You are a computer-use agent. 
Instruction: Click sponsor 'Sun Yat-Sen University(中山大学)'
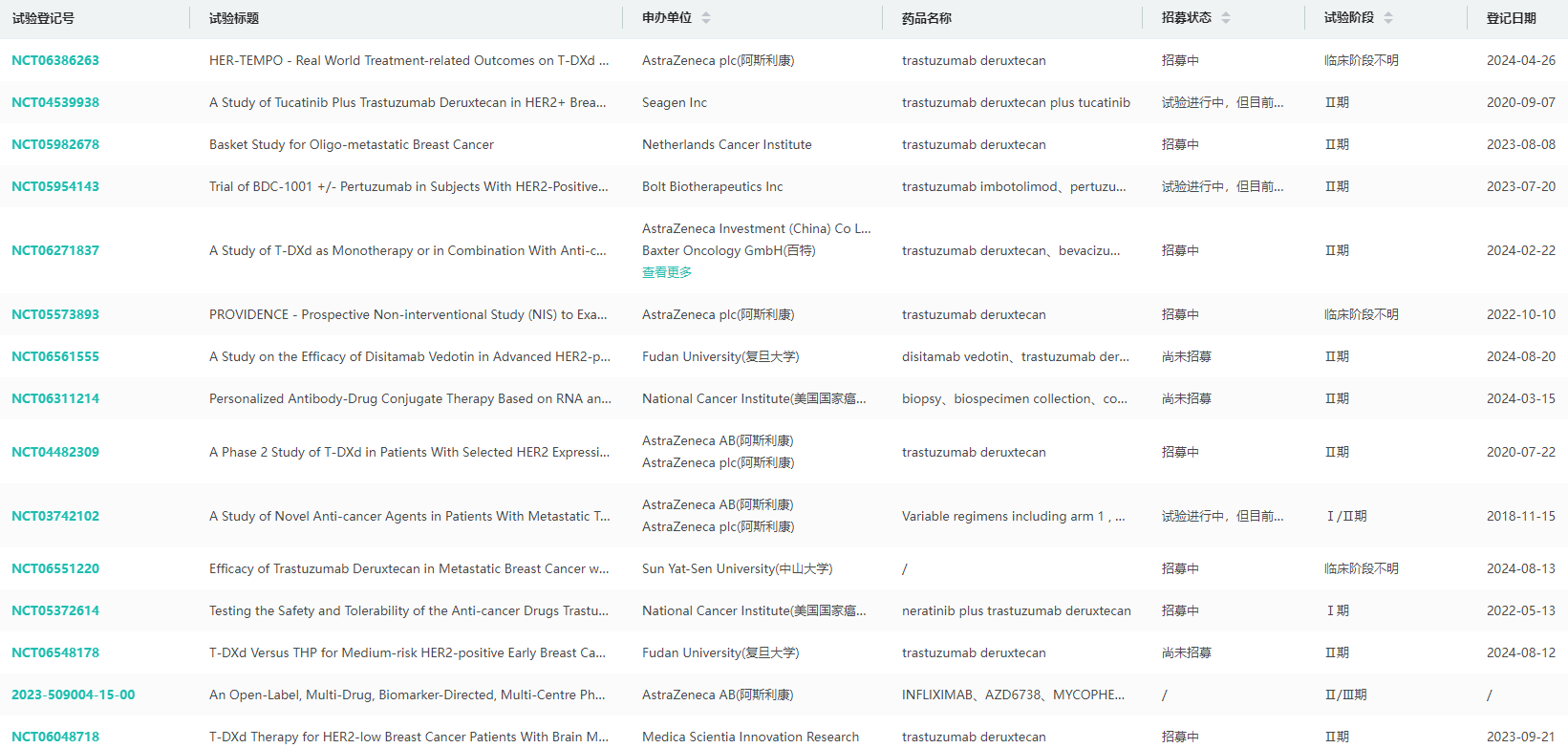pos(738,568)
